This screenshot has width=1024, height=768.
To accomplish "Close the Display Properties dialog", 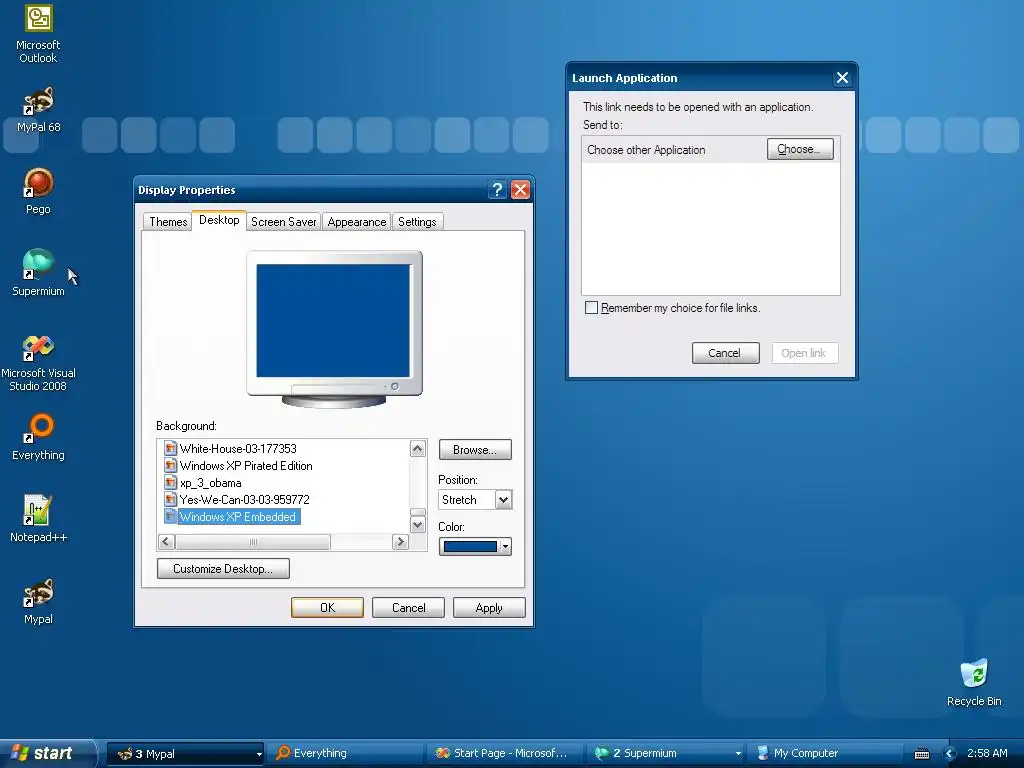I will [x=520, y=190].
